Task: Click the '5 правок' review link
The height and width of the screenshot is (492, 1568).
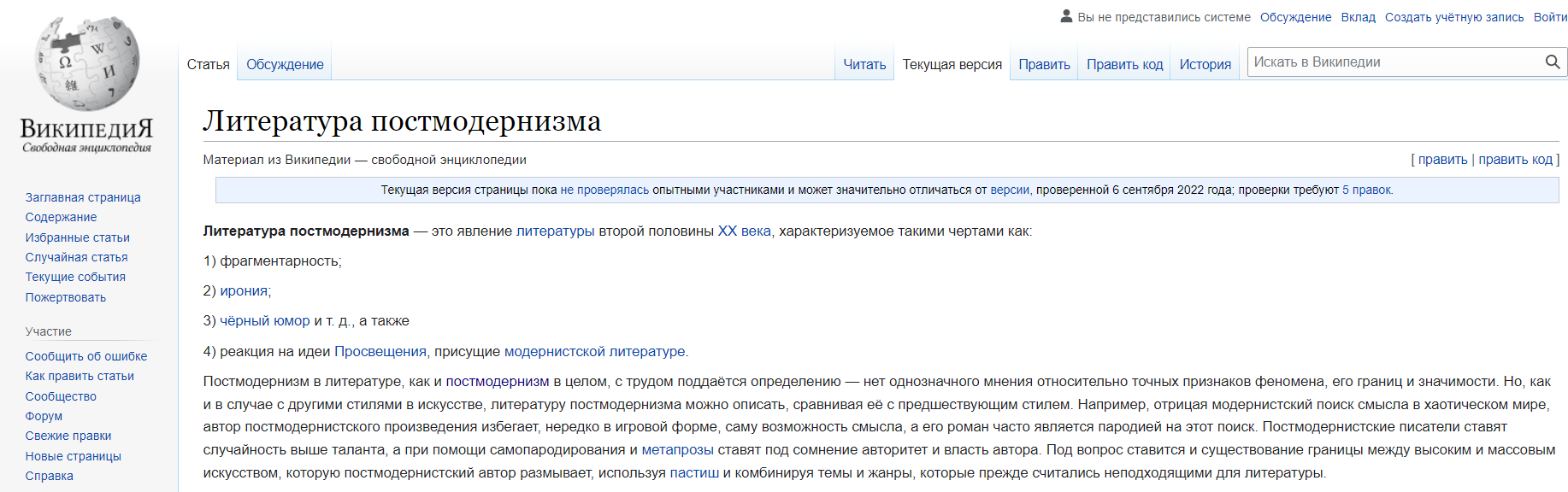Action: point(1366,190)
